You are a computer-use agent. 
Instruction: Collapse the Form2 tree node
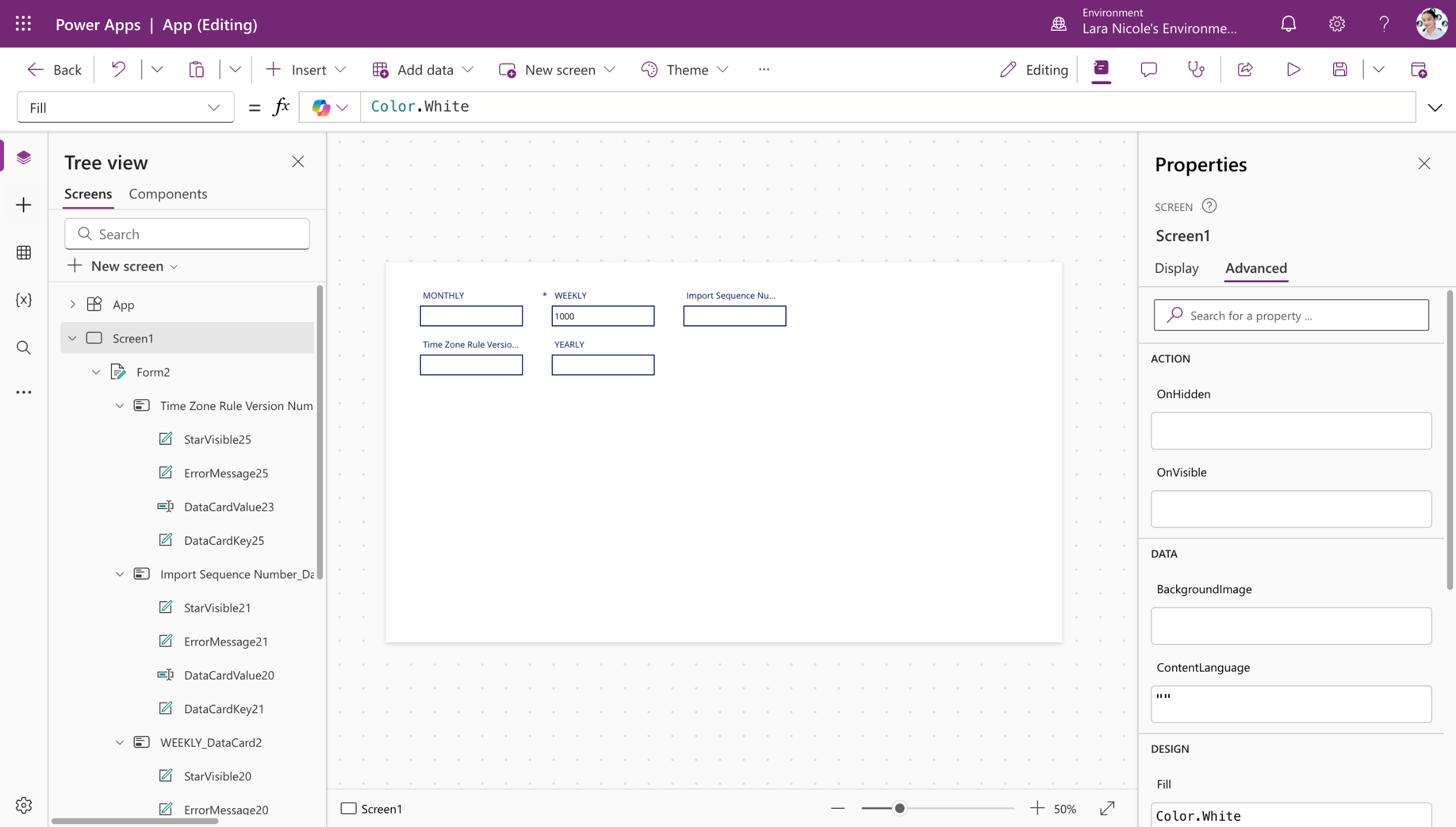[96, 372]
